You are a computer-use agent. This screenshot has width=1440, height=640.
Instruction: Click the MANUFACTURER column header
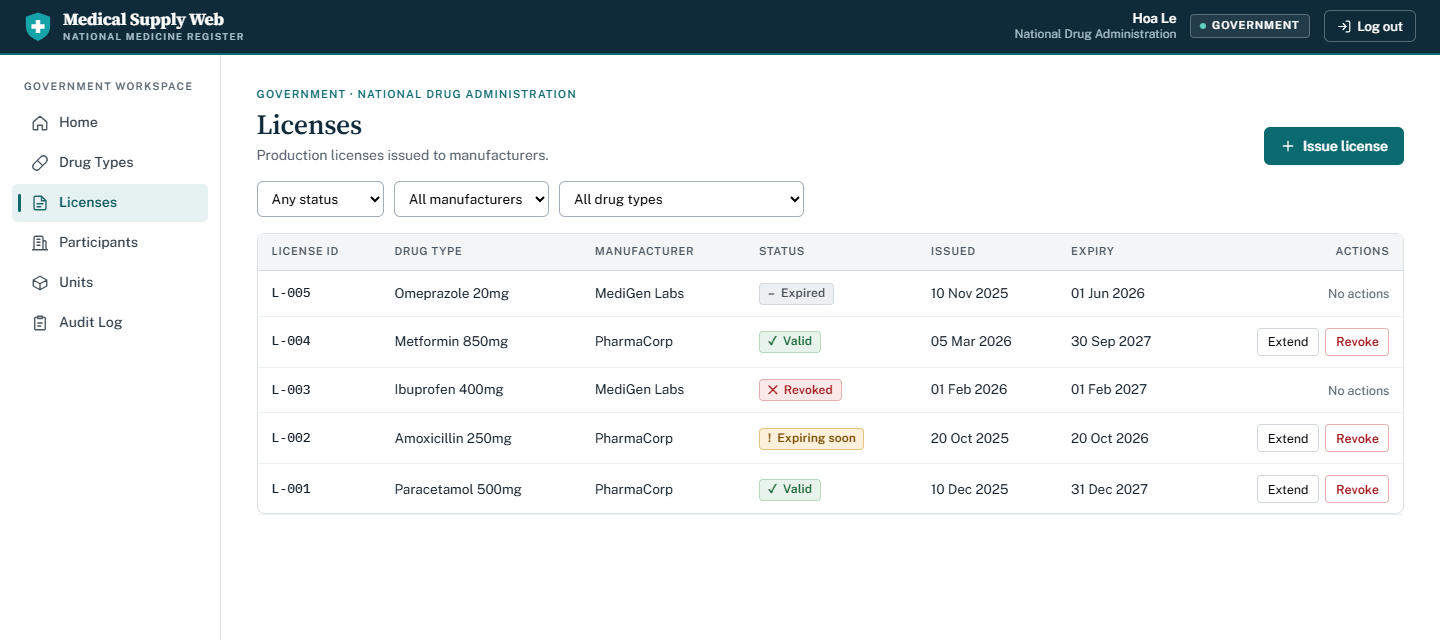[x=644, y=251]
